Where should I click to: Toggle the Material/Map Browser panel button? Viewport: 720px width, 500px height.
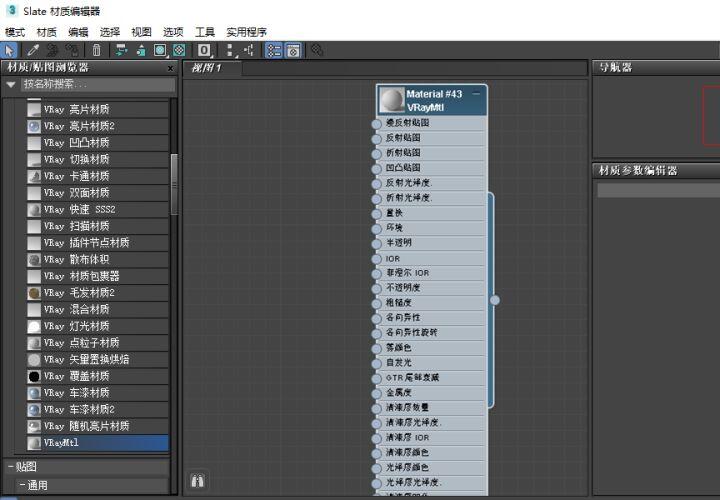click(x=274, y=51)
